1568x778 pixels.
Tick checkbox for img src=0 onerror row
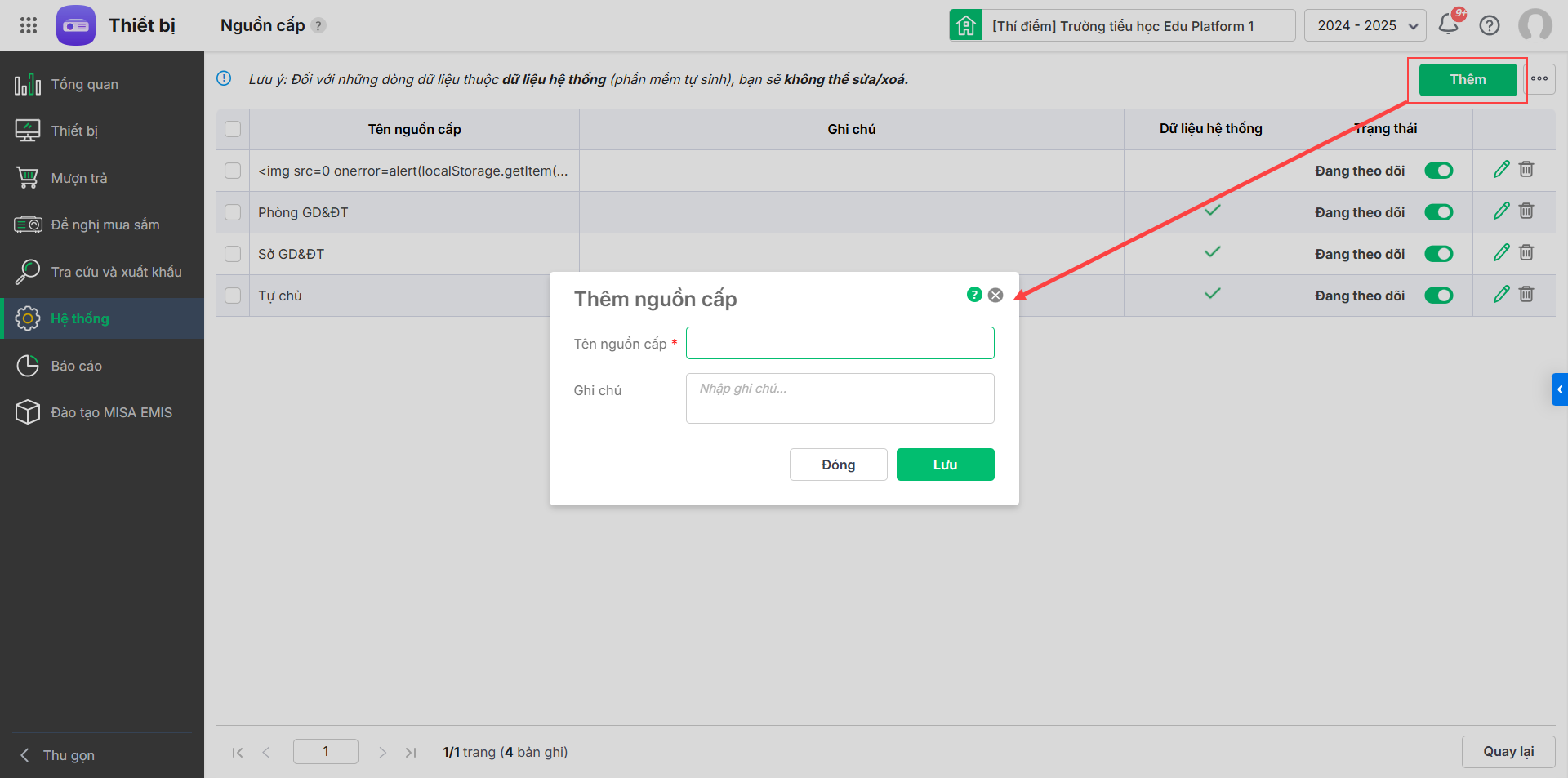(233, 171)
